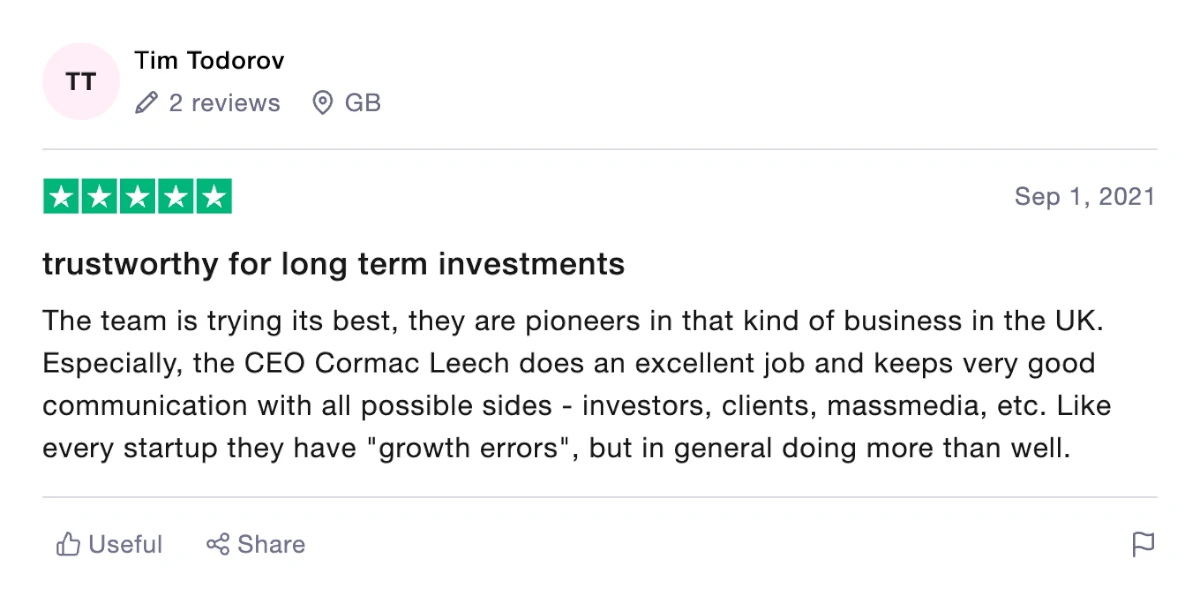Flag this review with the flag icon

click(1142, 544)
